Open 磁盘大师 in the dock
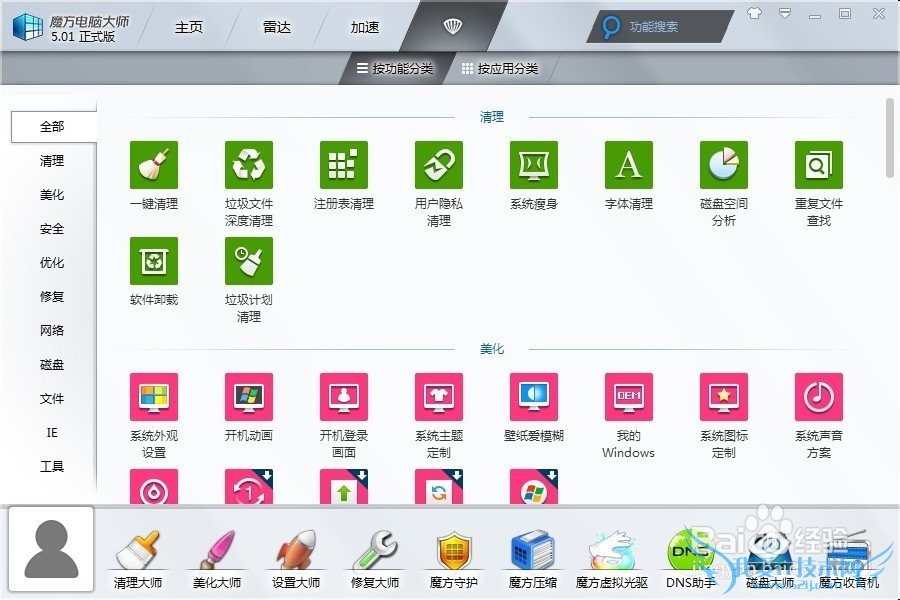 (770, 559)
